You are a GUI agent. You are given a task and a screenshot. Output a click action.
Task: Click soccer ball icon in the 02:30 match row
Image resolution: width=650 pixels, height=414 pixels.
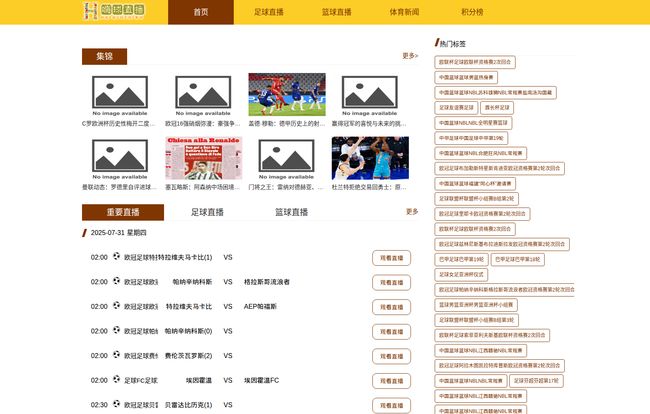tap(116, 404)
